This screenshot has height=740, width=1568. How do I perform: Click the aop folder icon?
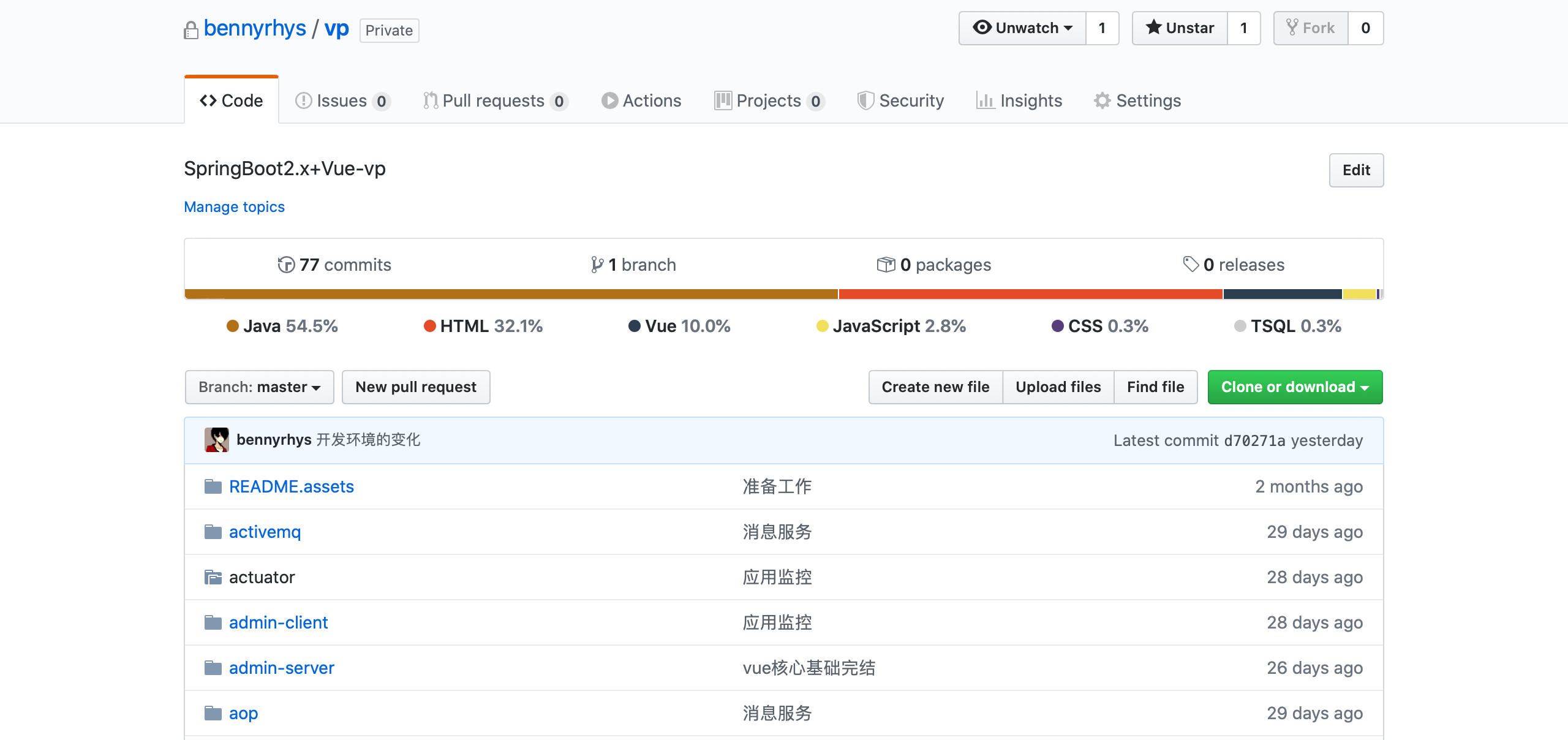(213, 713)
